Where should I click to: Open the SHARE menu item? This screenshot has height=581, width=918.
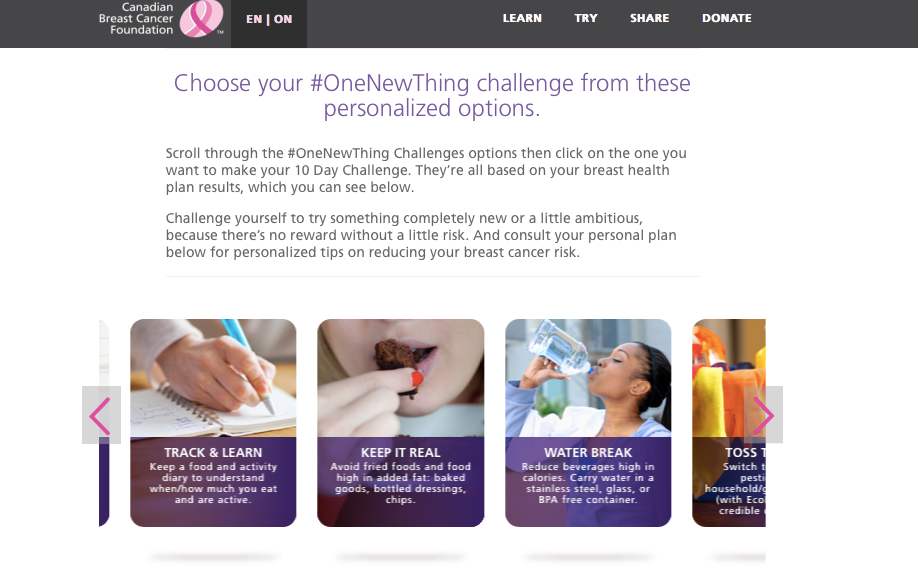[649, 19]
